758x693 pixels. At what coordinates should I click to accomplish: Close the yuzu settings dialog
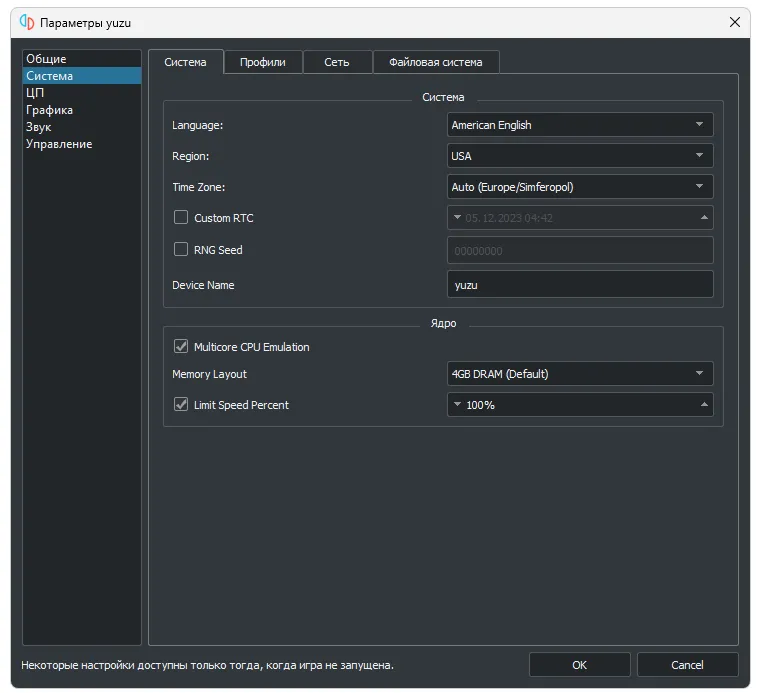(x=735, y=22)
